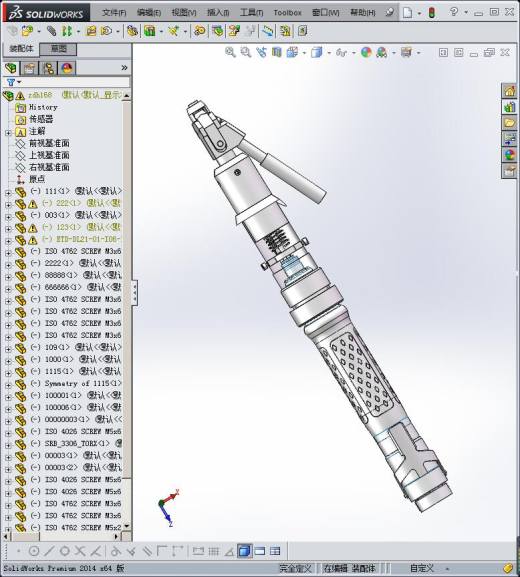Expand the 111<1> component node
This screenshot has height=577, width=520.
point(8,192)
